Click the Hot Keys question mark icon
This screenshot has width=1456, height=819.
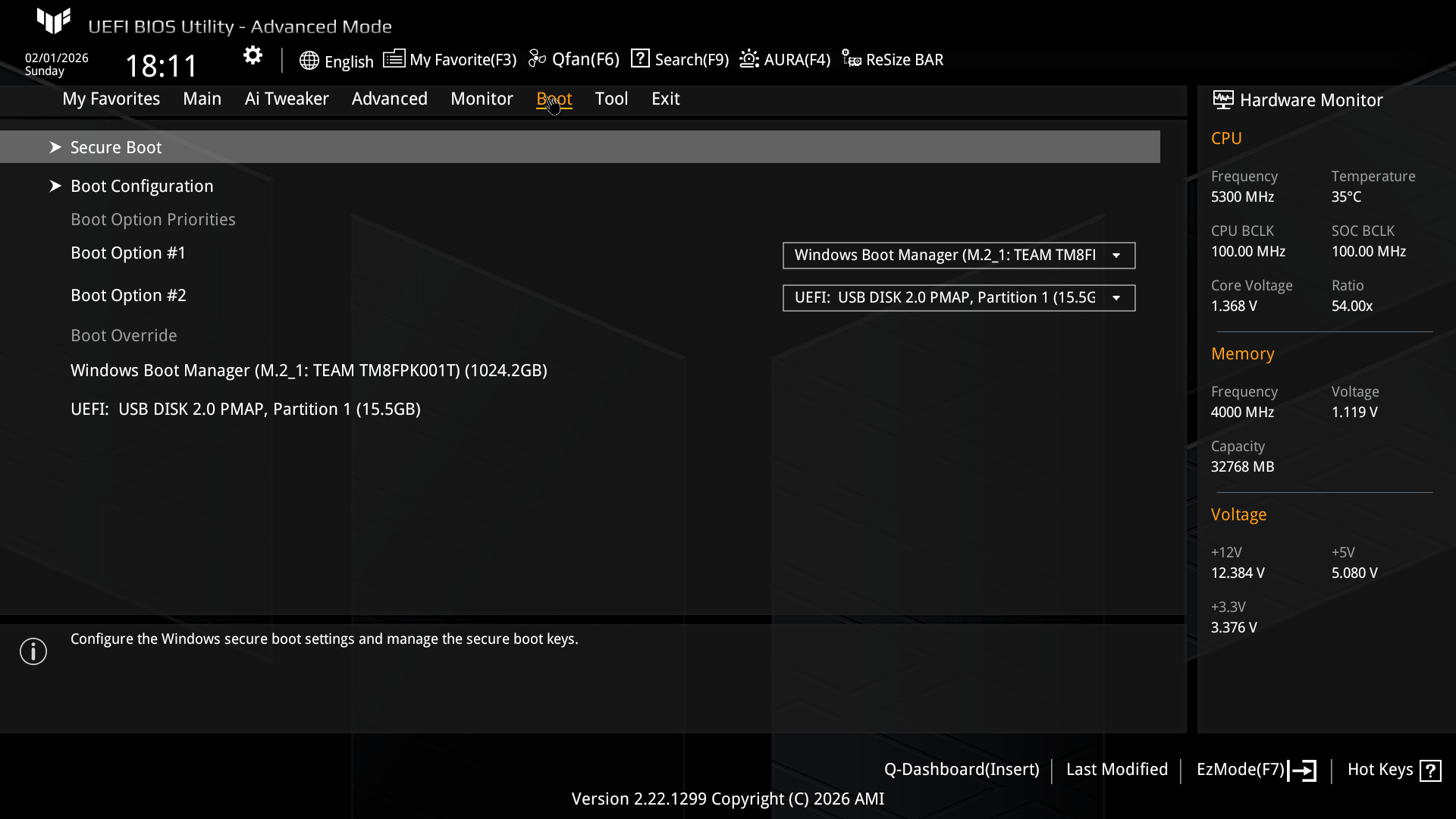click(x=1430, y=770)
